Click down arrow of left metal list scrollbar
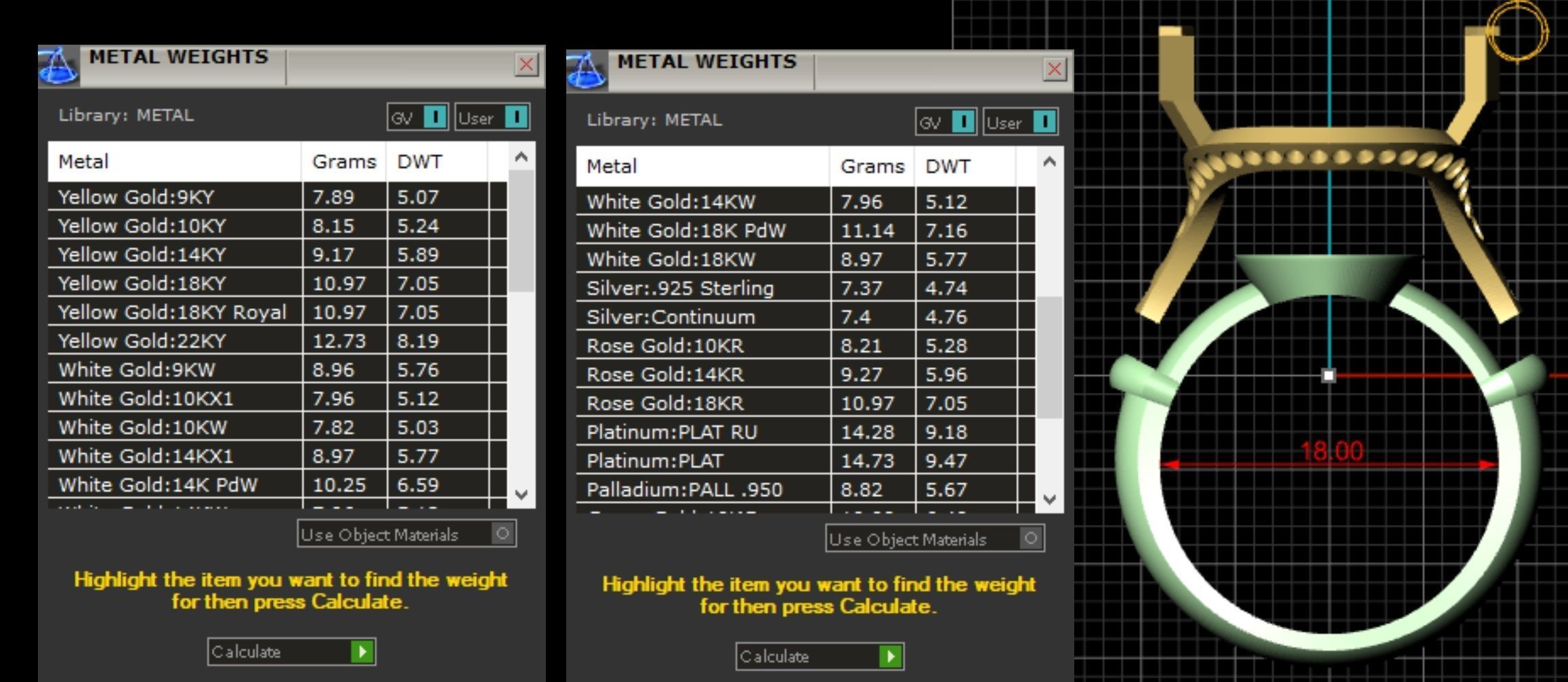 click(x=521, y=494)
